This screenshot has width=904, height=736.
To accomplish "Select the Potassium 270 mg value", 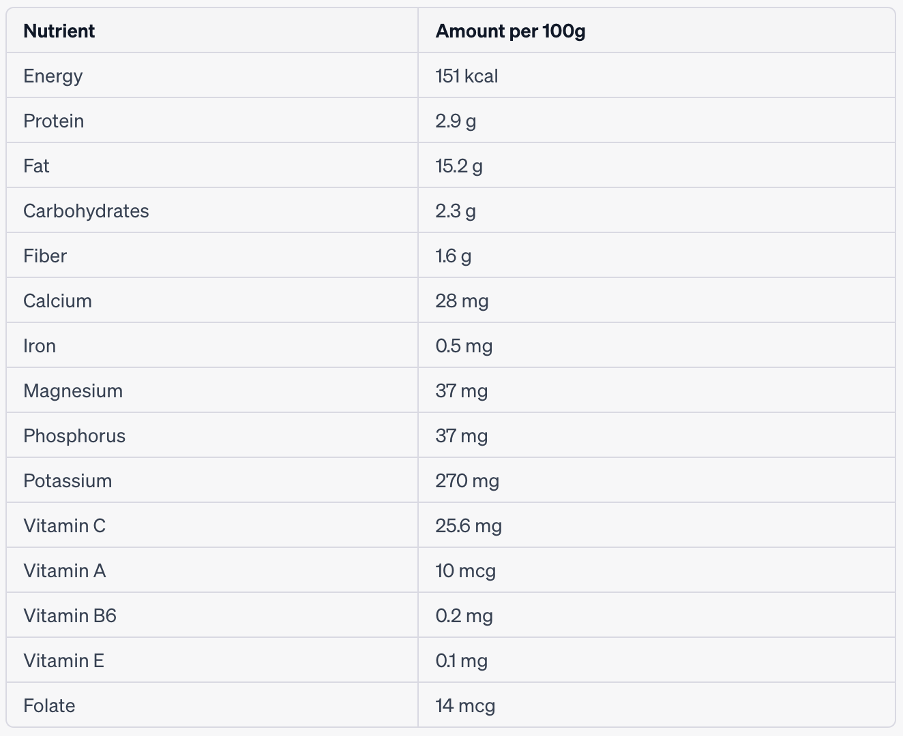I will tap(467, 481).
